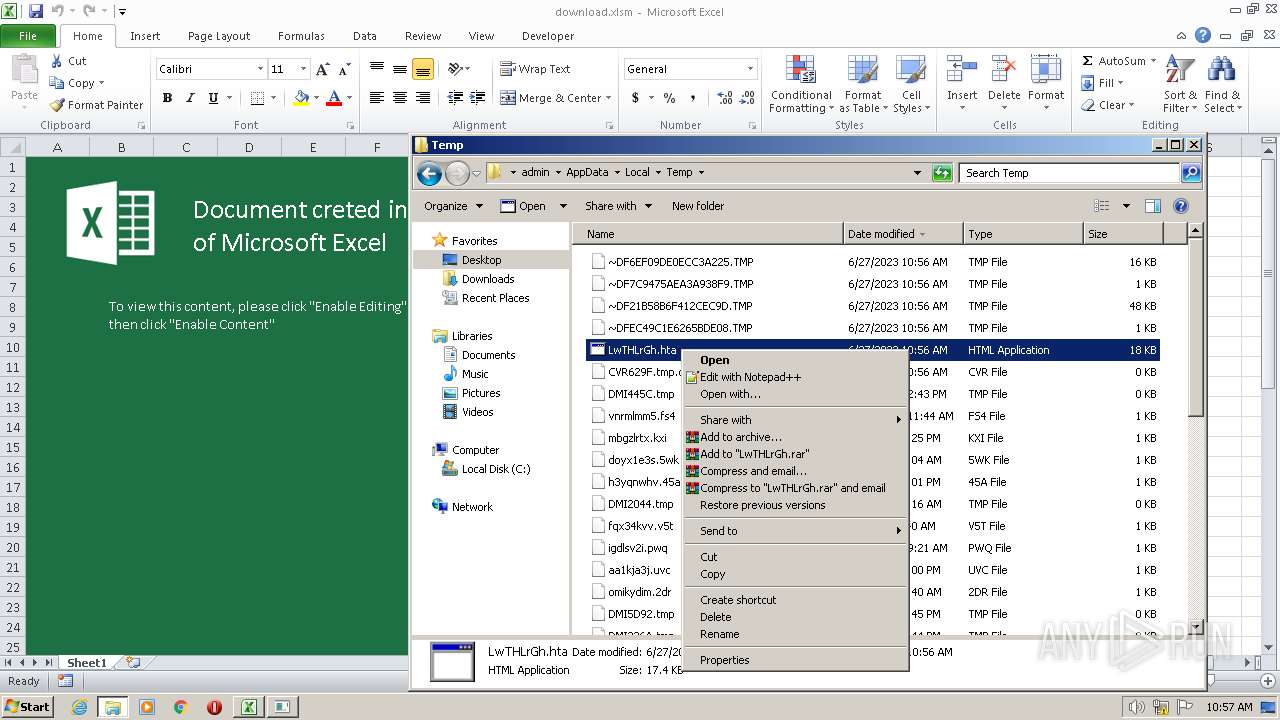Viewport: 1280px width, 720px height.
Task: Click the Cut icon in Clipboard group
Action: [68, 61]
